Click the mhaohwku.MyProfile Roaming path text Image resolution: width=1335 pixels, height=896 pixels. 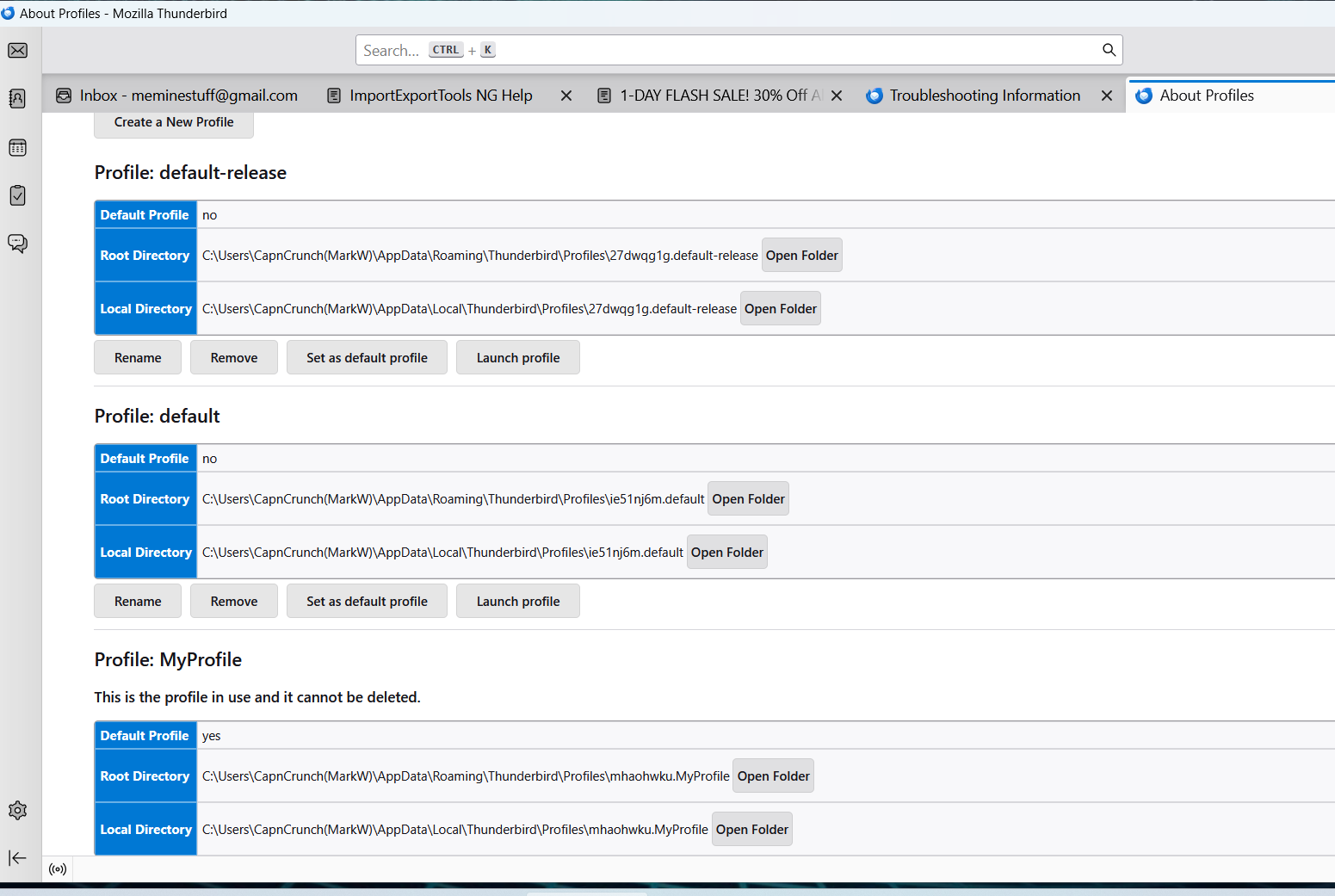[x=466, y=776]
